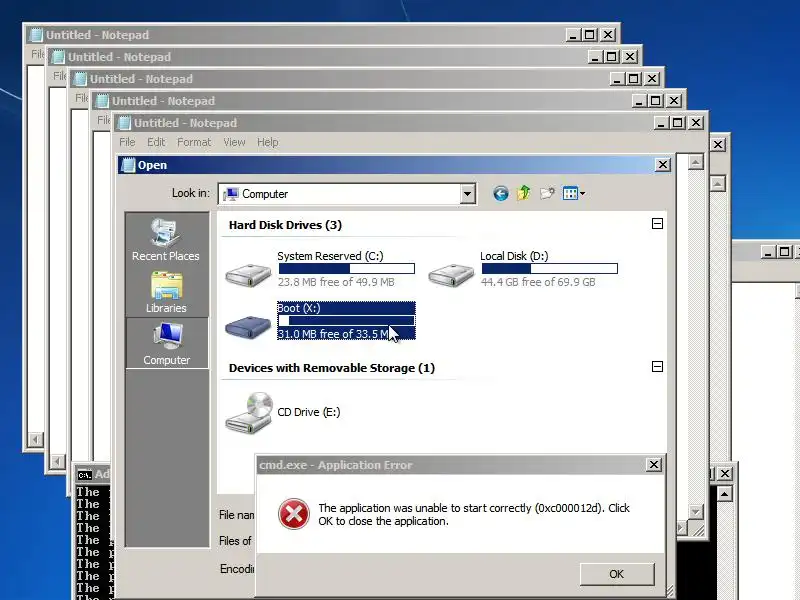The image size is (800, 600).
Task: Click the System Reserved (C:) label
Action: point(330,256)
